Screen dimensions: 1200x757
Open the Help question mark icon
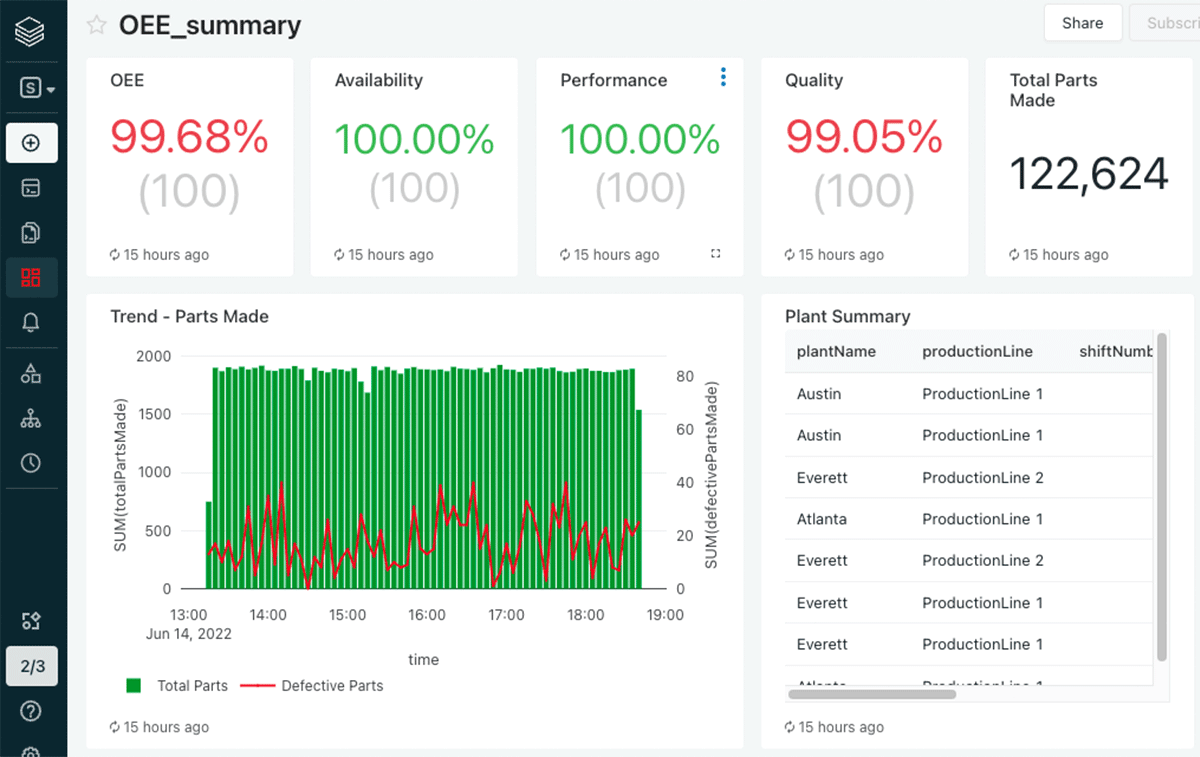tap(31, 712)
